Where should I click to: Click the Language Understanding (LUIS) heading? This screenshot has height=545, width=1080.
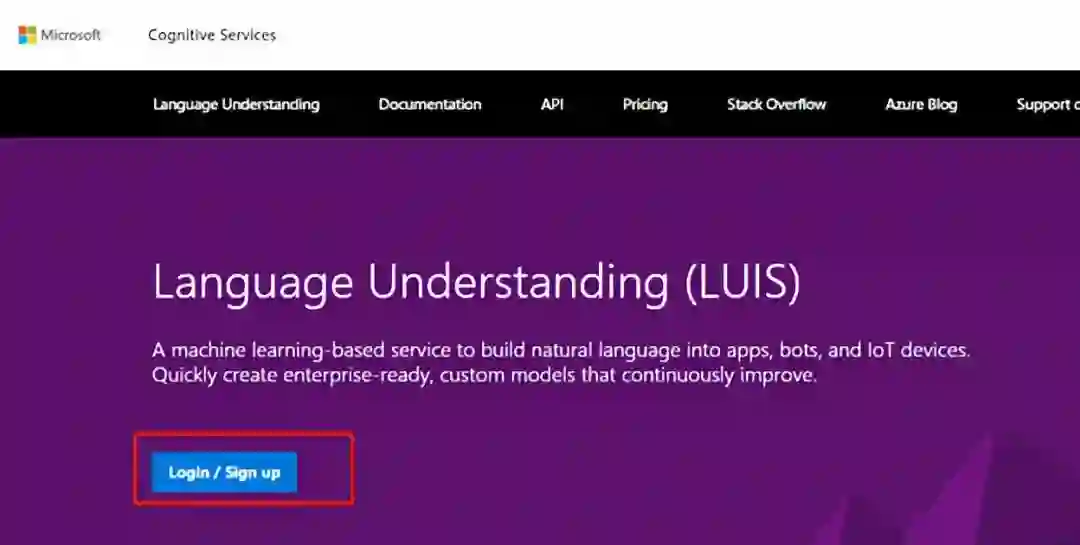pyautogui.click(x=477, y=281)
